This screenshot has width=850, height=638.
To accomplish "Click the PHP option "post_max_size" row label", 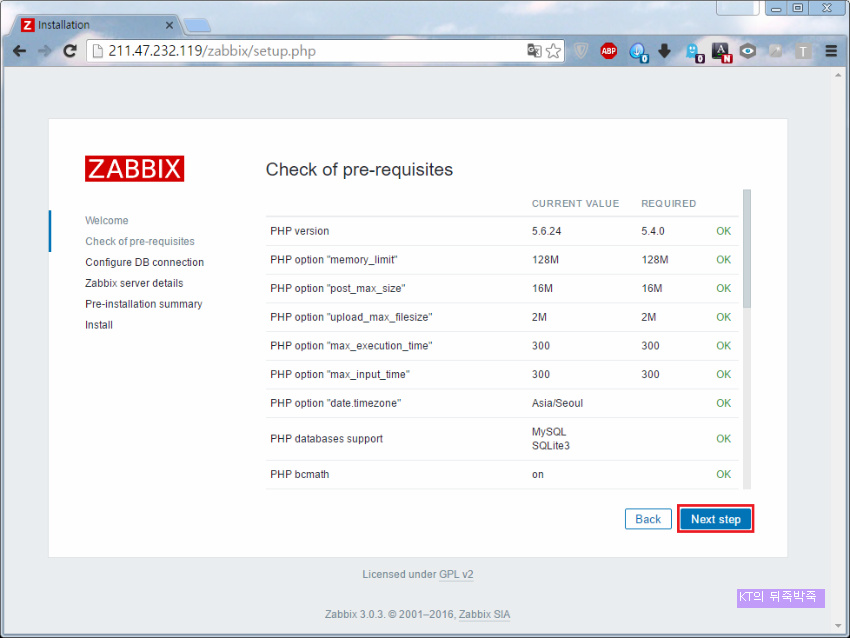I will click(x=338, y=289).
